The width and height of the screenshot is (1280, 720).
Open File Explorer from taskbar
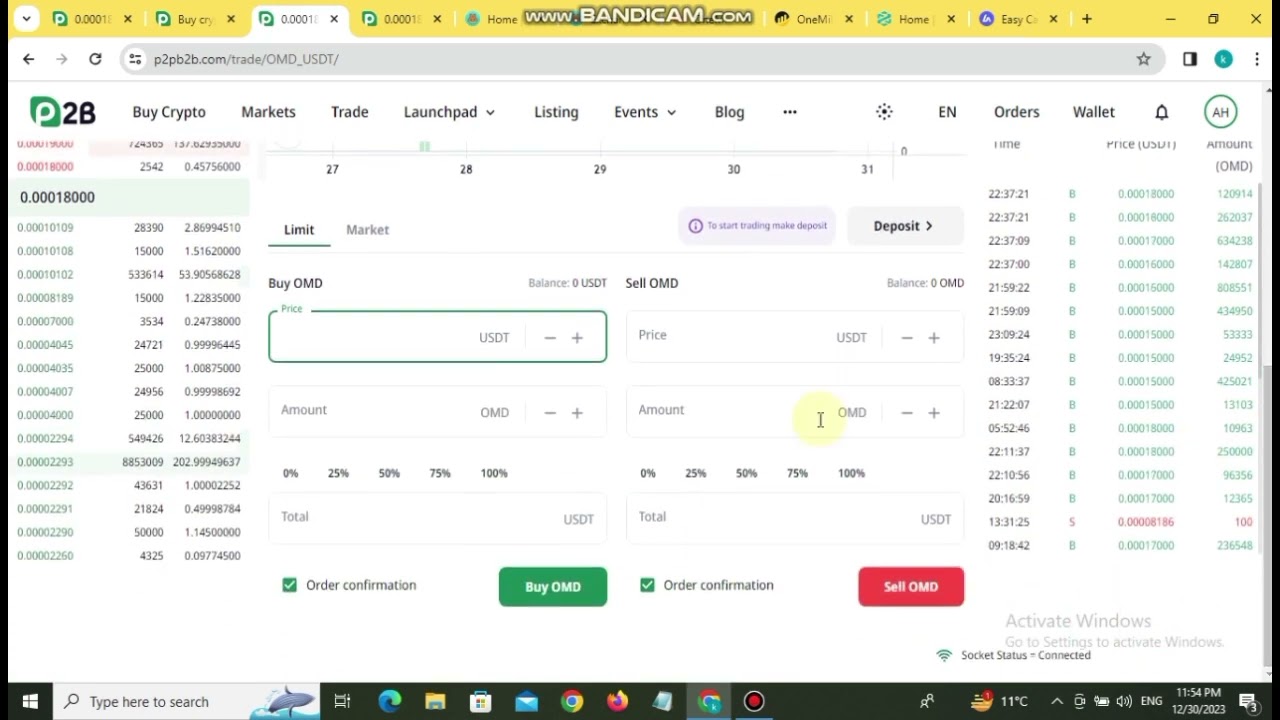435,701
